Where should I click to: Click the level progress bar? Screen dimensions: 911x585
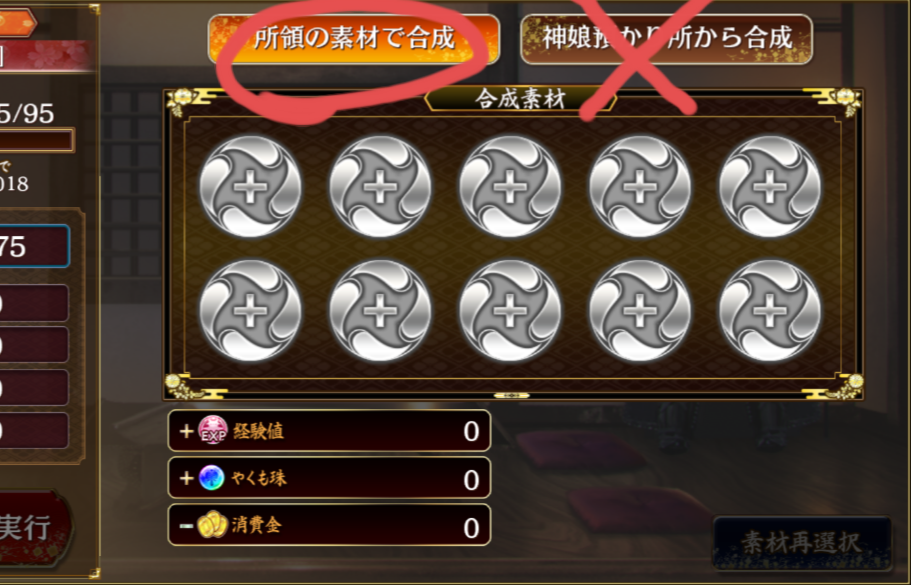tap(37, 141)
